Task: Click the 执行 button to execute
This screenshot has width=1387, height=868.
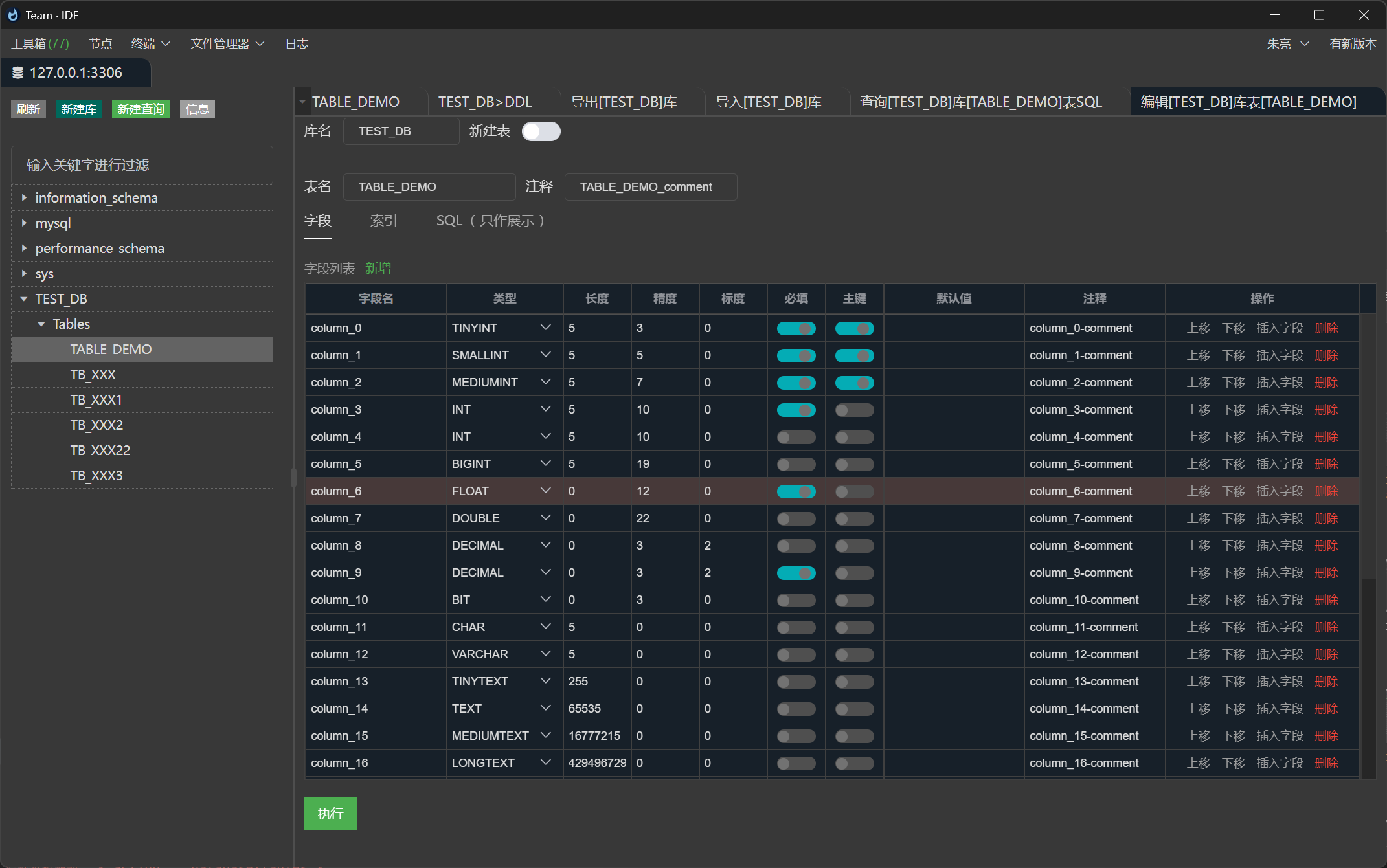Action: click(330, 813)
